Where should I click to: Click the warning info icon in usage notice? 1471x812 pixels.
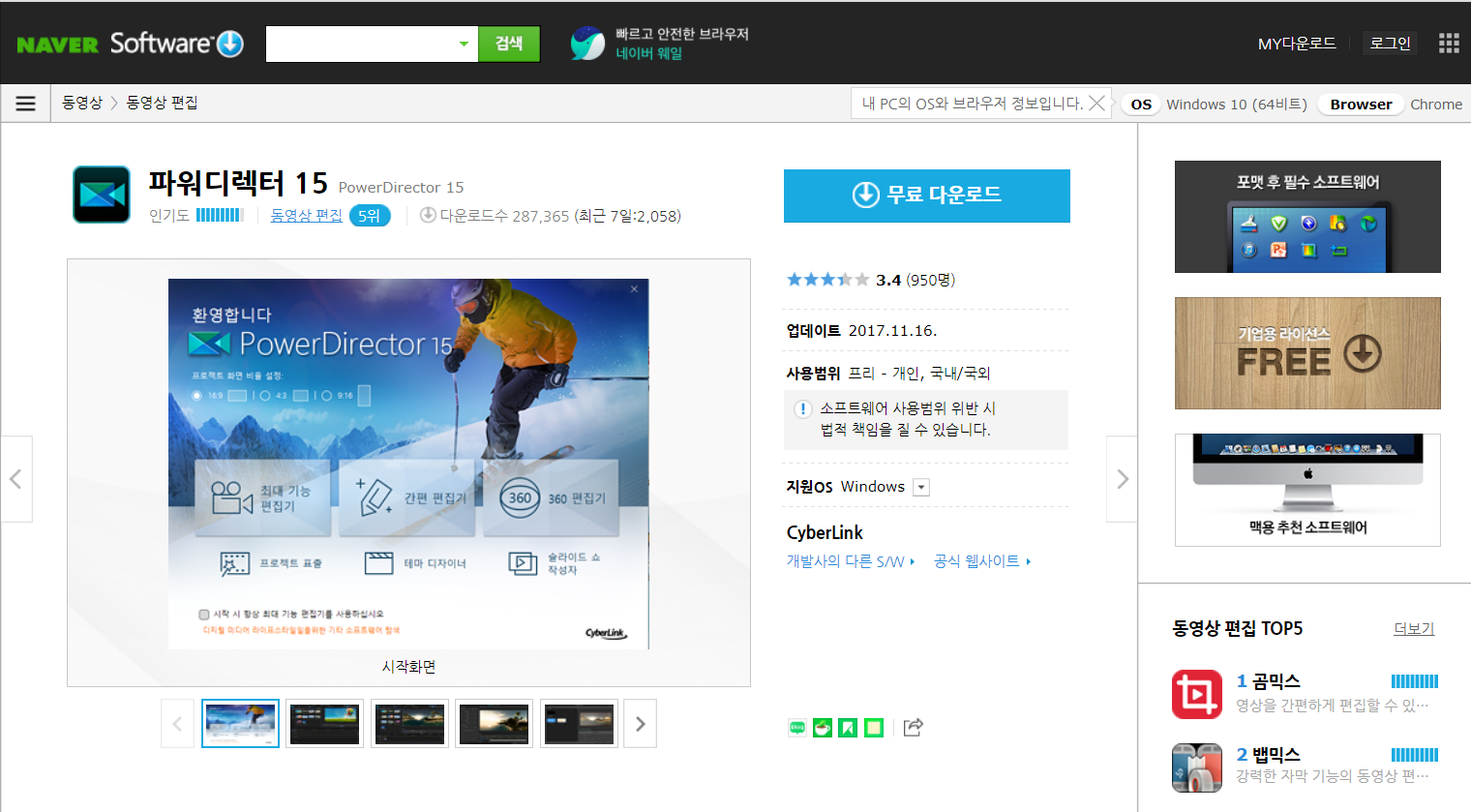point(803,409)
